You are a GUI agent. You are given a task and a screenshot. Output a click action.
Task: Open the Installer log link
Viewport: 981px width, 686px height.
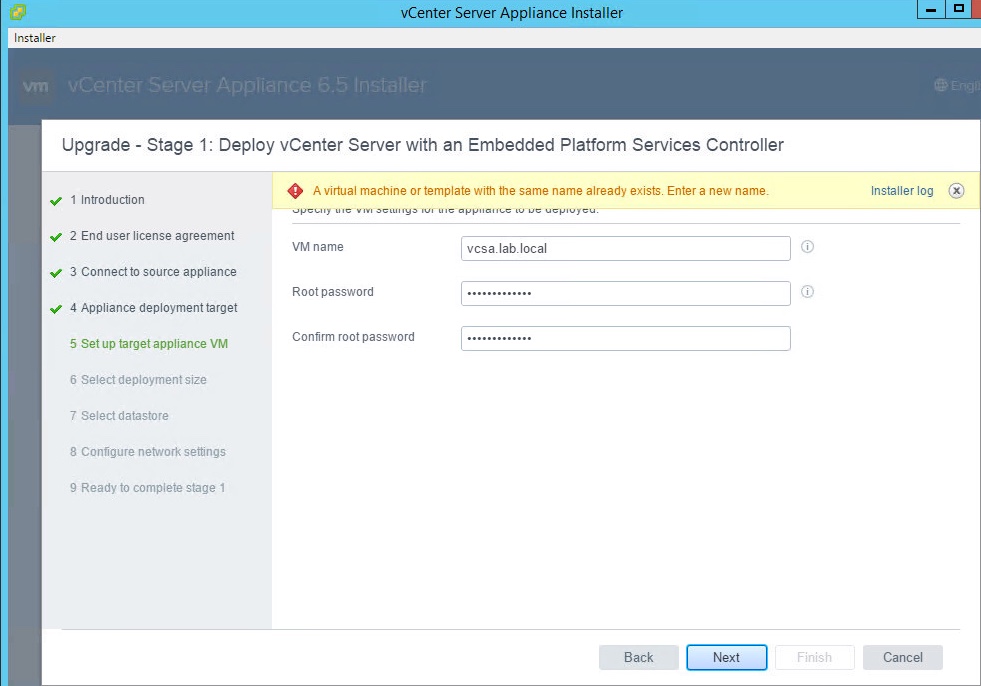click(901, 191)
